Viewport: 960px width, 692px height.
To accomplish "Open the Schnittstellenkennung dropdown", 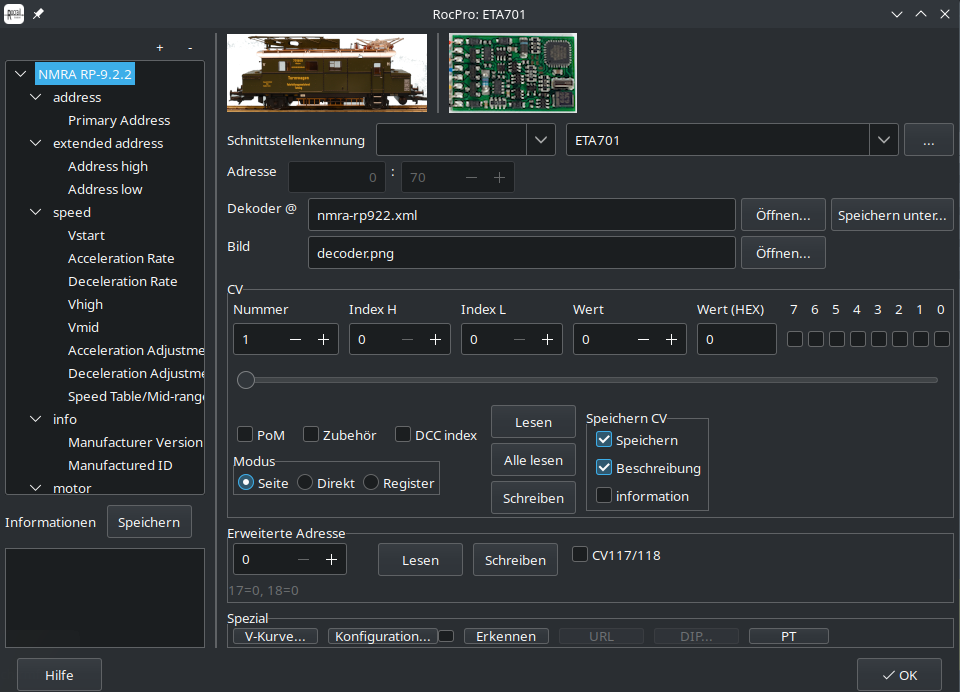I will point(540,140).
